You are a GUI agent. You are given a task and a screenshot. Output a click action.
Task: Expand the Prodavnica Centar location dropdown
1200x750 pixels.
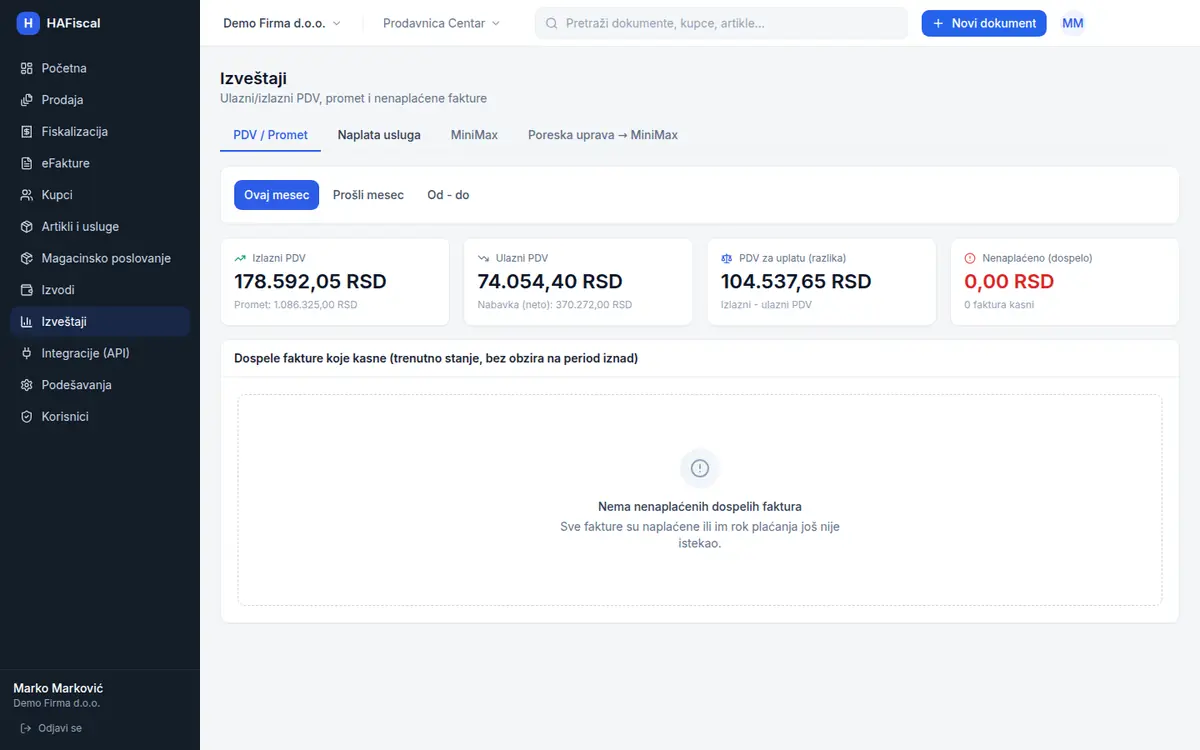click(442, 23)
